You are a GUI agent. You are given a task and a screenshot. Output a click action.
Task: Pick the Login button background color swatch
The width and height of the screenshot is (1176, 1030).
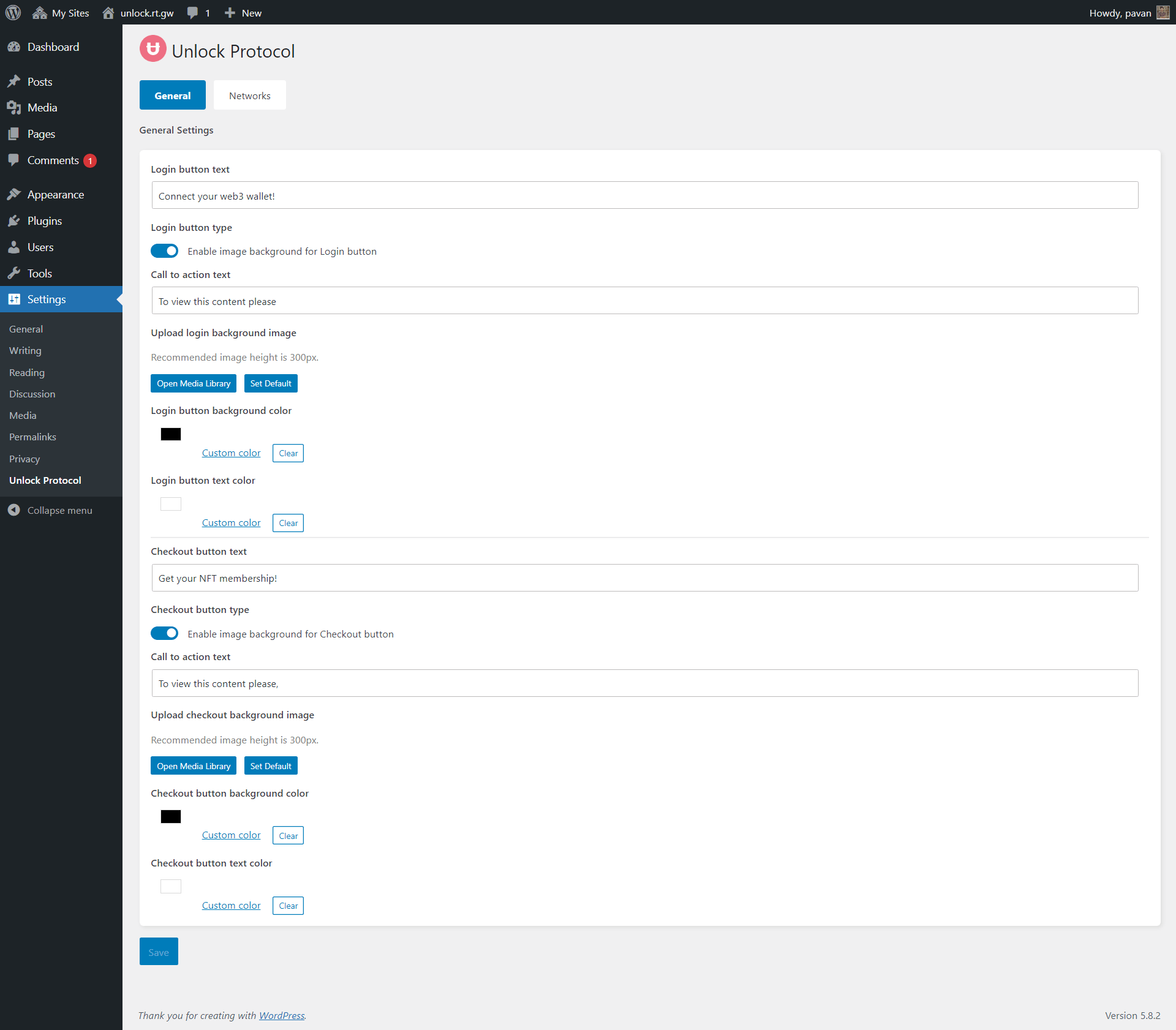click(170, 434)
